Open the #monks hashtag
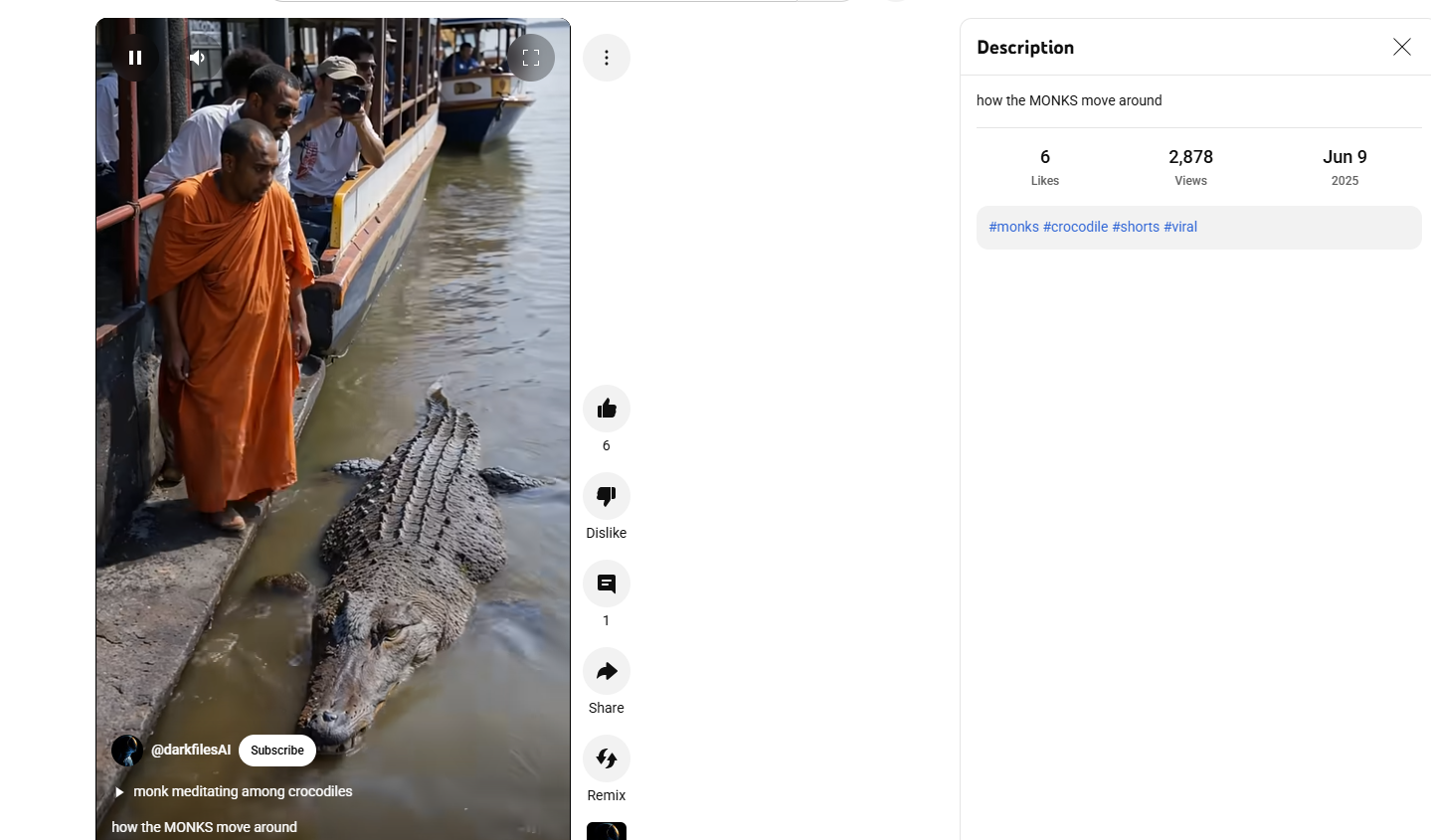Screen dimensions: 1431x840 [x=1013, y=227]
